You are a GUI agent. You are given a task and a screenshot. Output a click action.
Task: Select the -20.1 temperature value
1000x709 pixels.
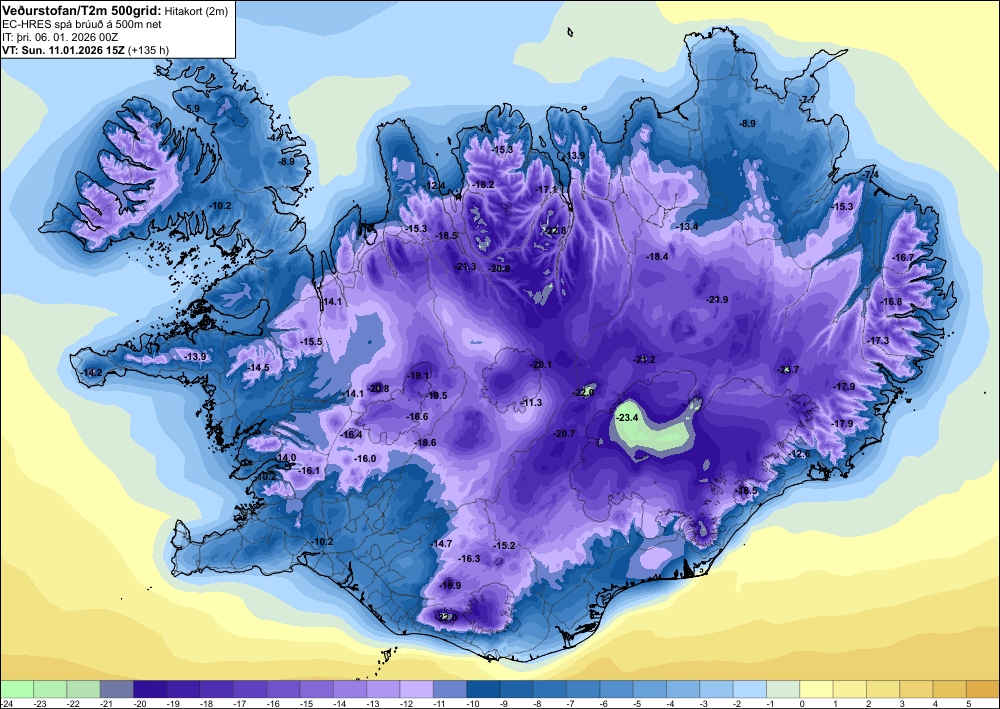[x=541, y=365]
